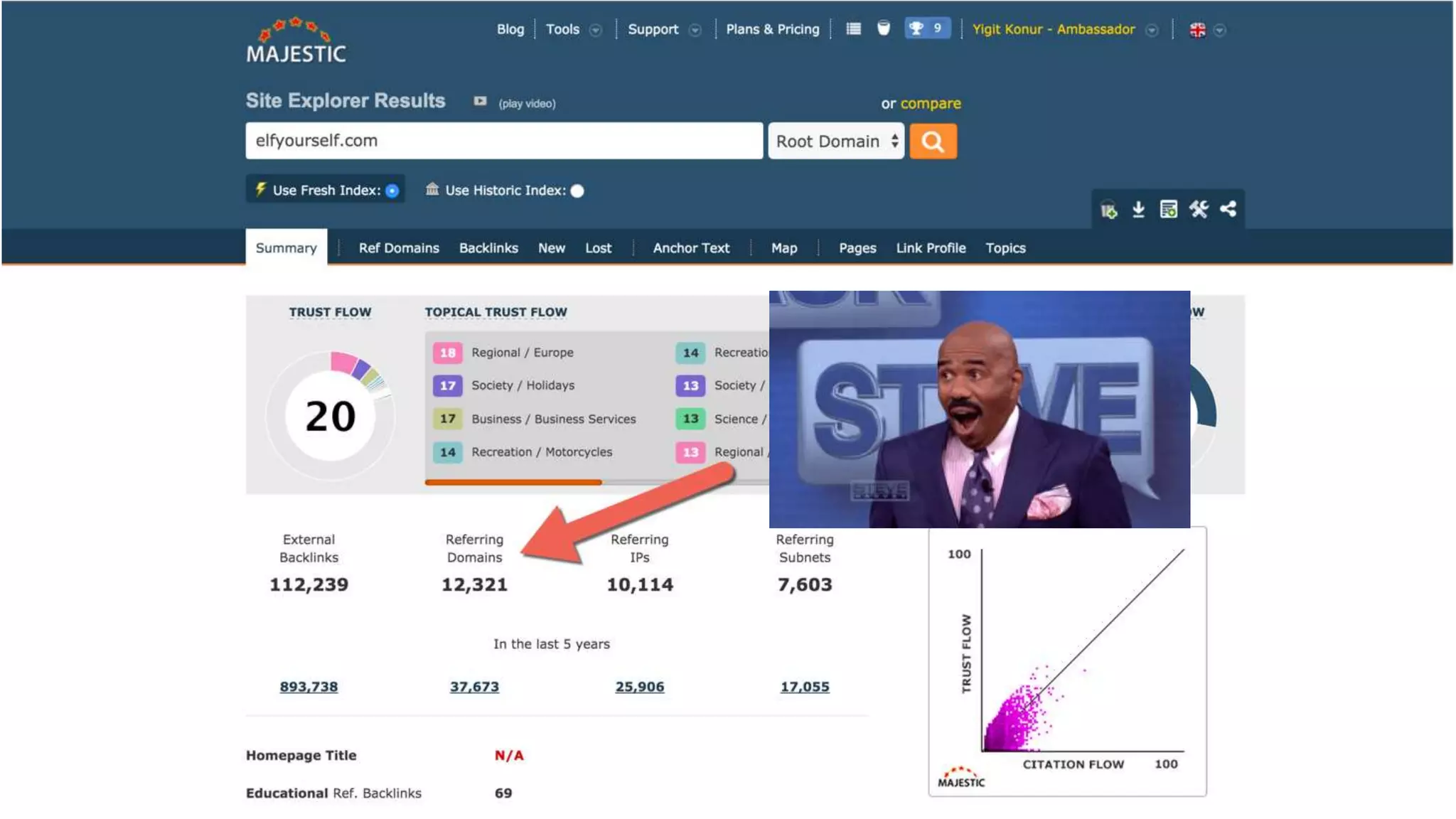1456x819 pixels.
Task: Expand the Tools menu dropdown arrow
Action: pyautogui.click(x=596, y=31)
